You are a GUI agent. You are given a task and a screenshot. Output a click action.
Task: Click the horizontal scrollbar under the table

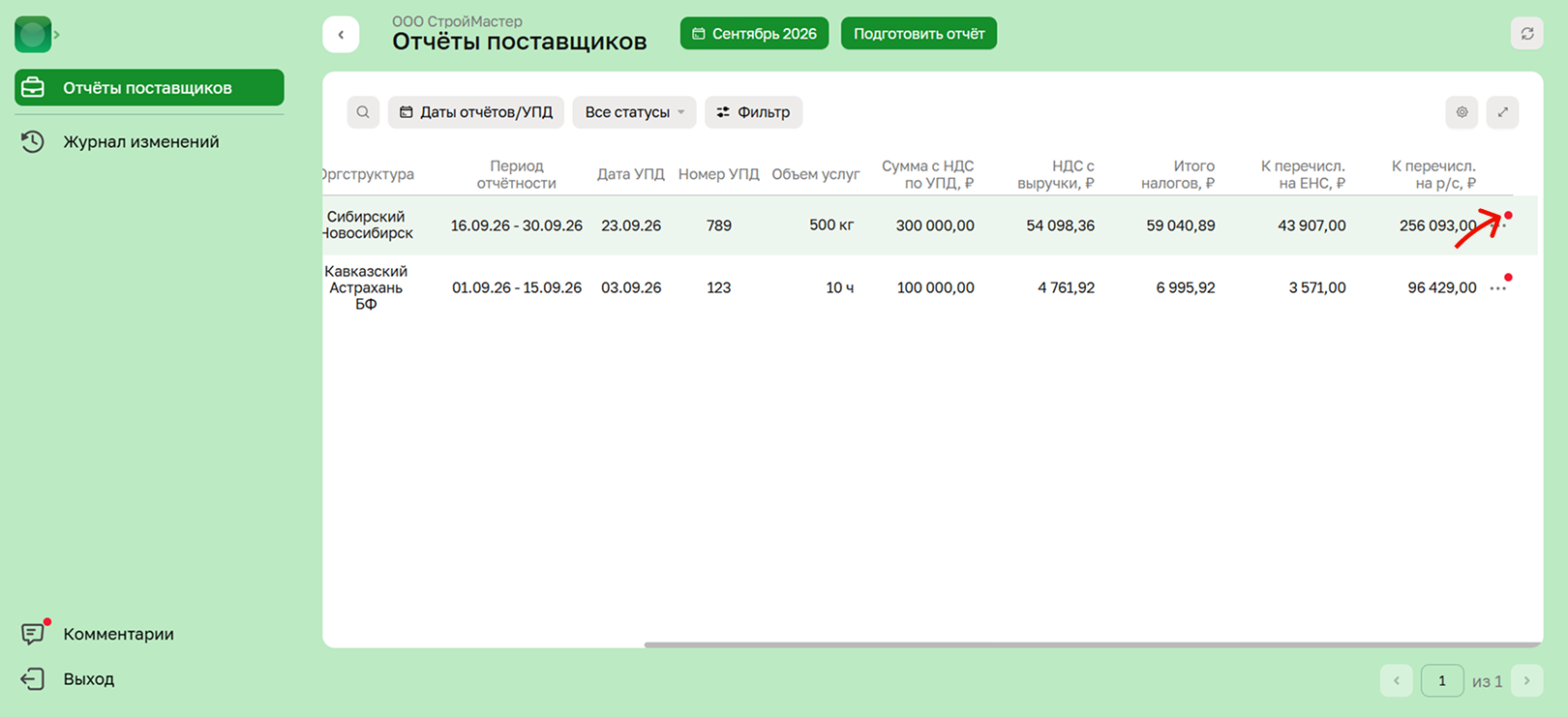(x=1093, y=643)
